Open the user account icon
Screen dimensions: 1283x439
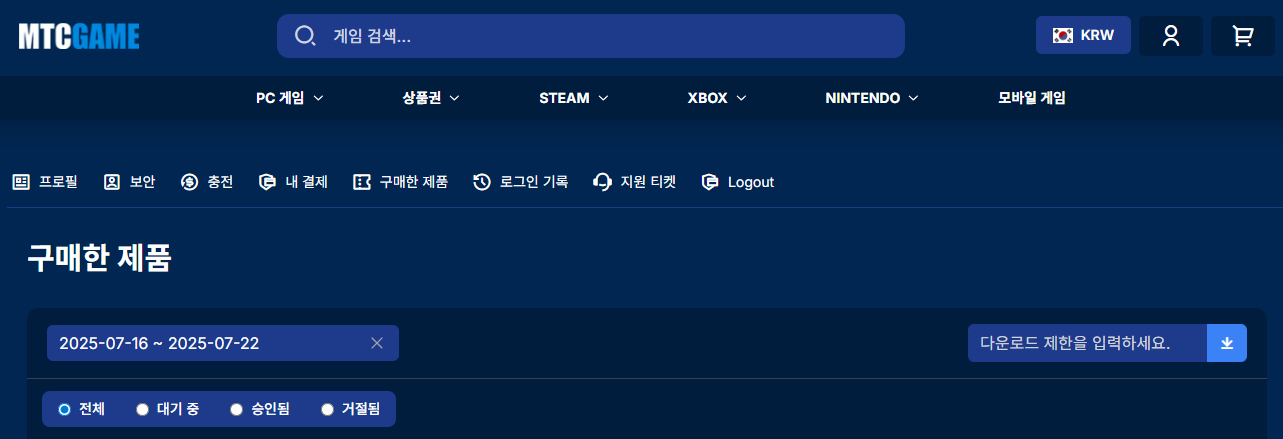click(x=1171, y=36)
